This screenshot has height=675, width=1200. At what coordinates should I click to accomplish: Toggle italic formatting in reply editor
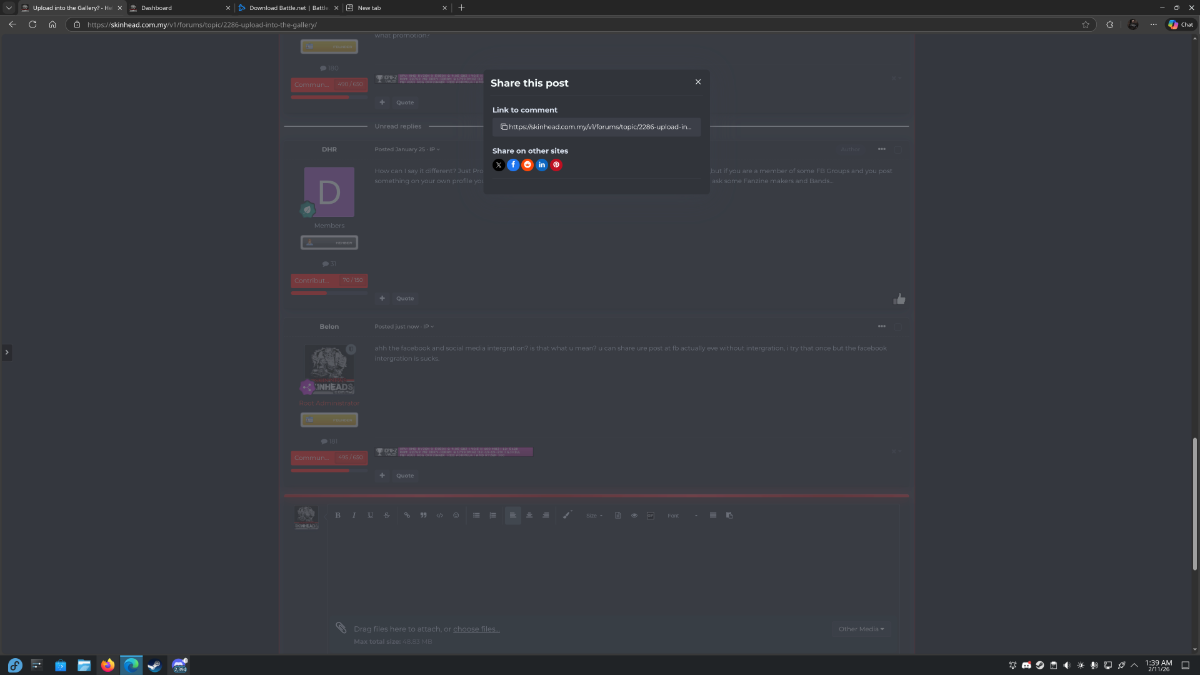pyautogui.click(x=353, y=515)
